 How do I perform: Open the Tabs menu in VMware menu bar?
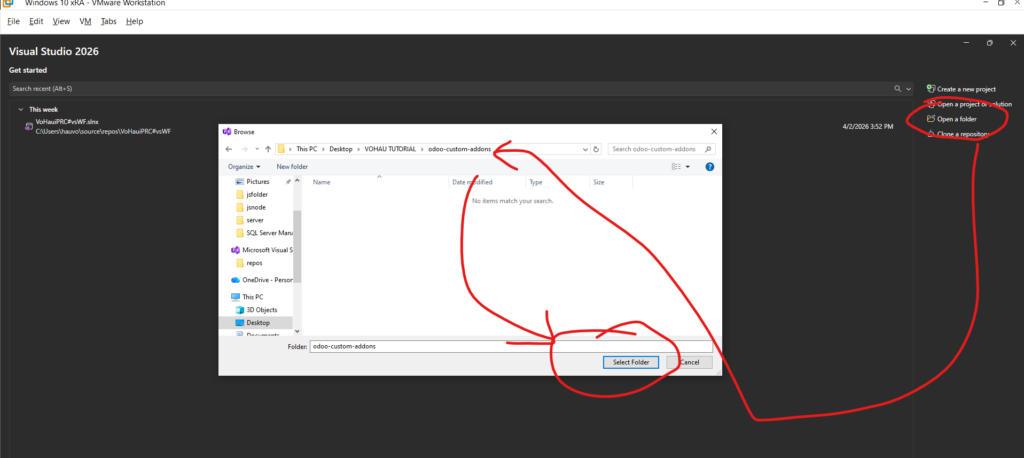point(108,21)
